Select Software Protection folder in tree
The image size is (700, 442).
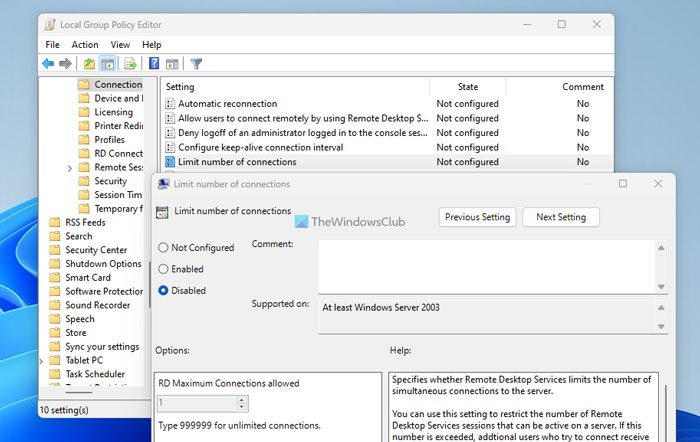coord(104,292)
